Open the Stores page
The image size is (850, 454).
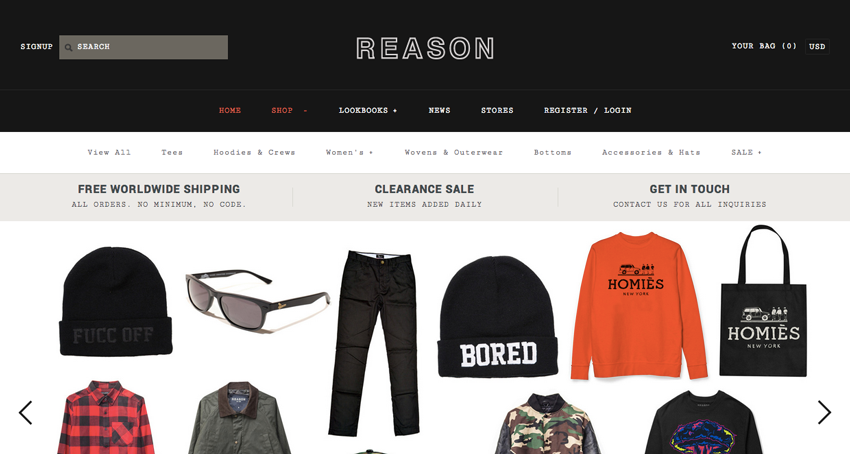click(x=497, y=110)
